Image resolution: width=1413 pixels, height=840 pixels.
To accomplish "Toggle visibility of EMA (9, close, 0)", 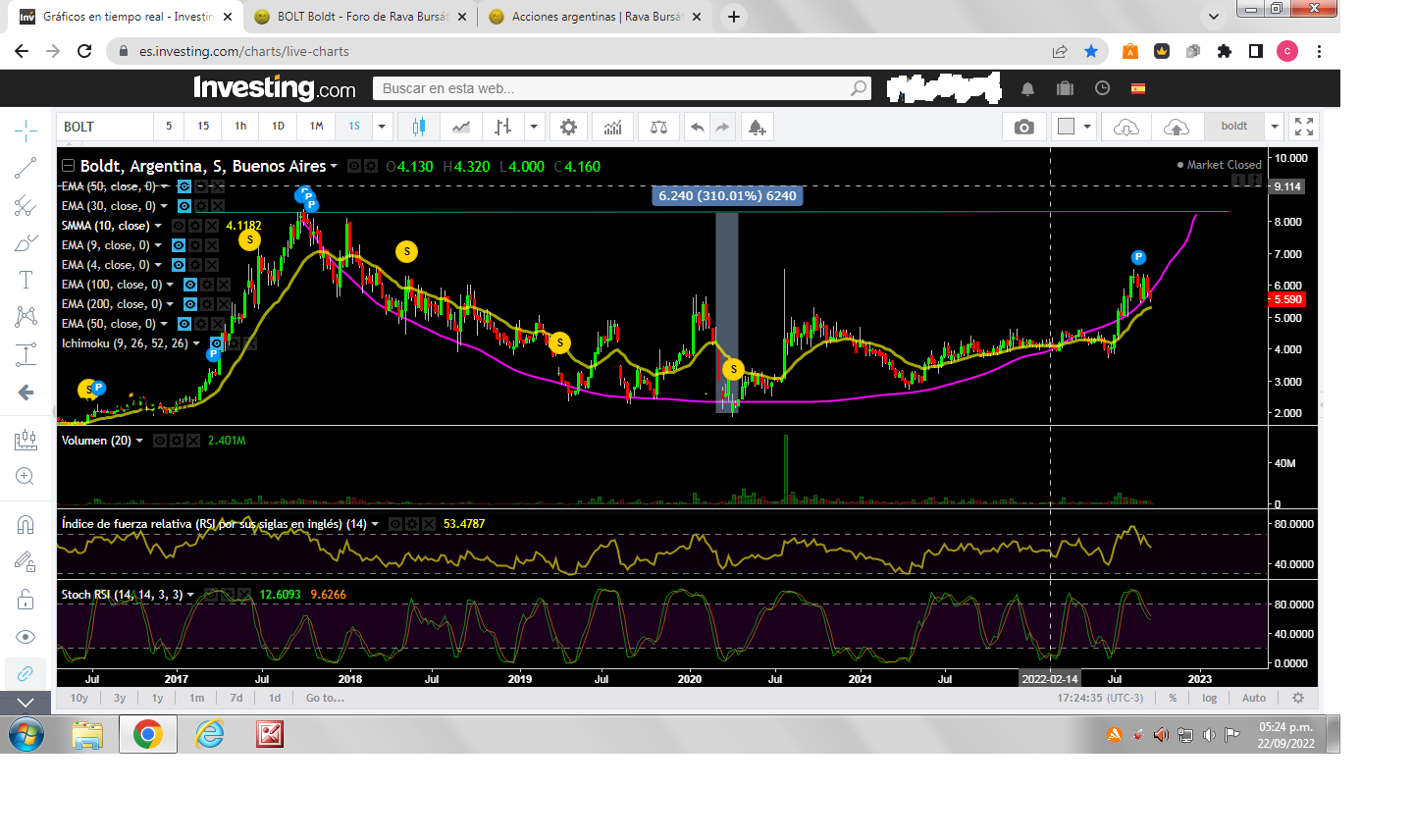I will (178, 245).
